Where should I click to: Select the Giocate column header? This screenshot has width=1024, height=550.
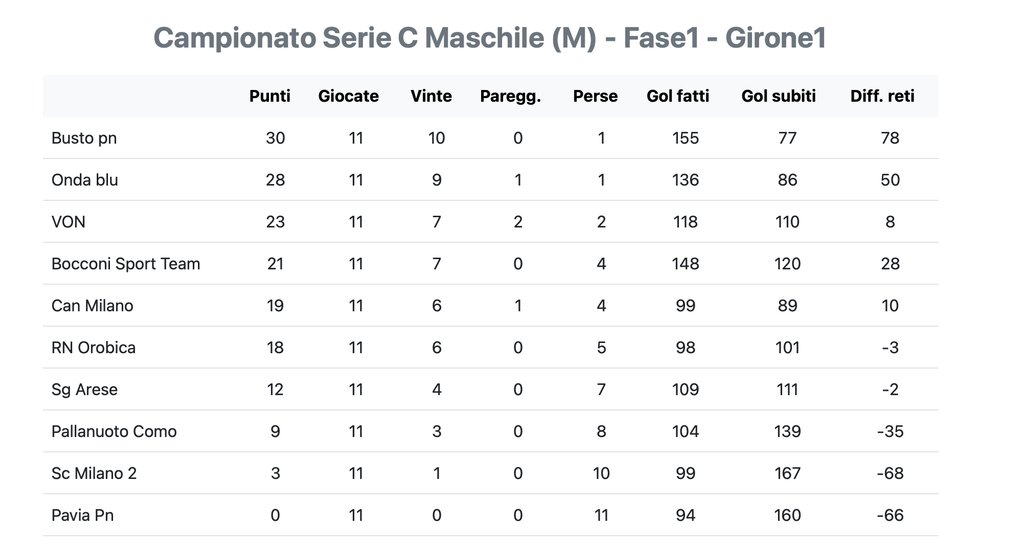point(348,96)
